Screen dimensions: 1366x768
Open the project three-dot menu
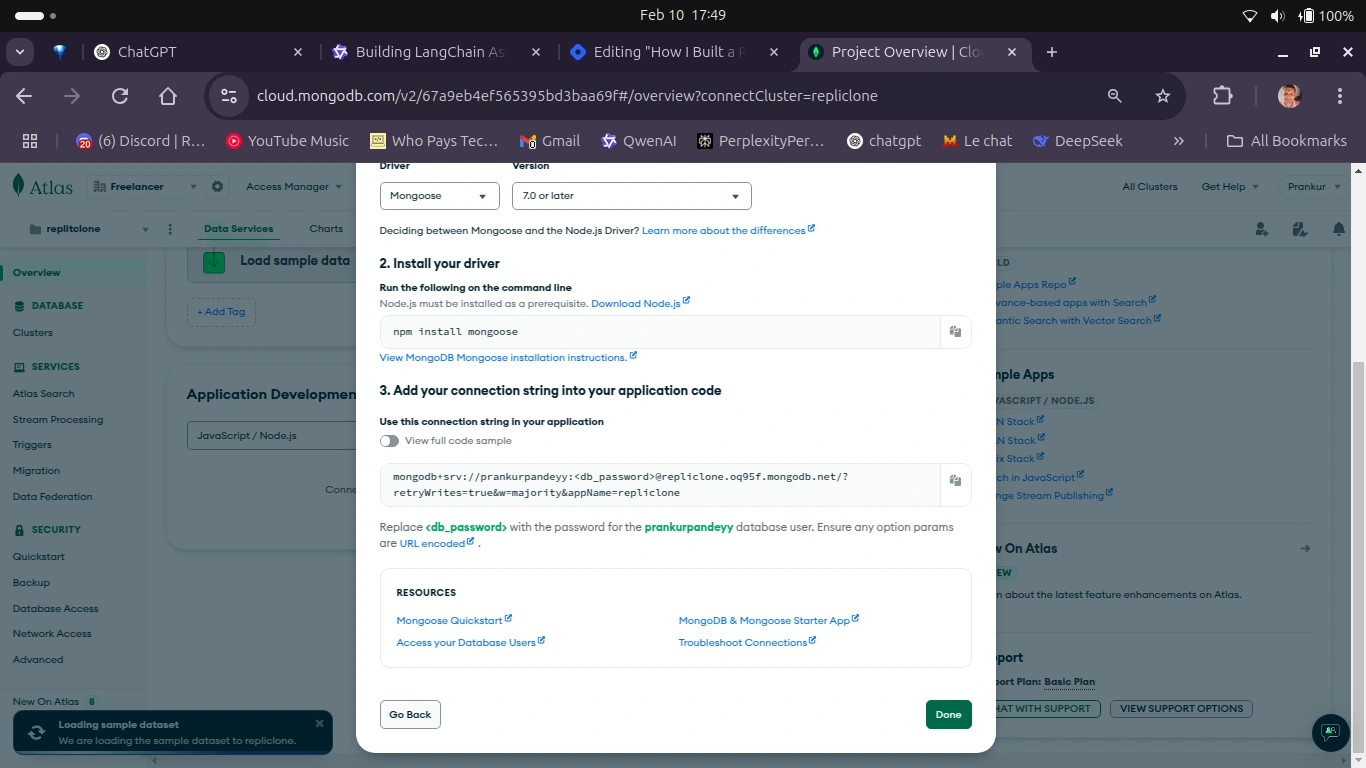click(170, 229)
